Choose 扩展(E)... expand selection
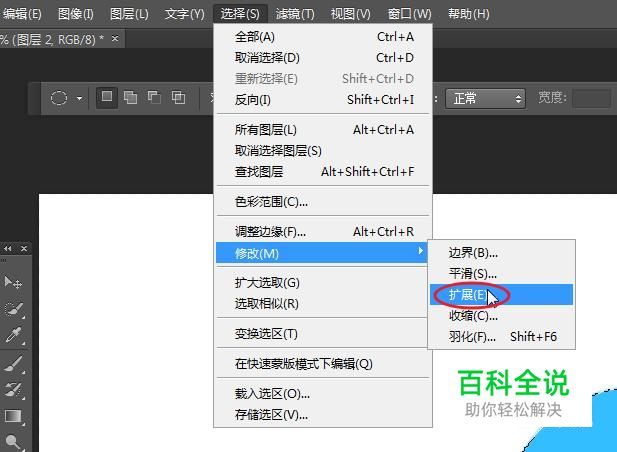Viewport: 617px width, 452px height. [501, 295]
